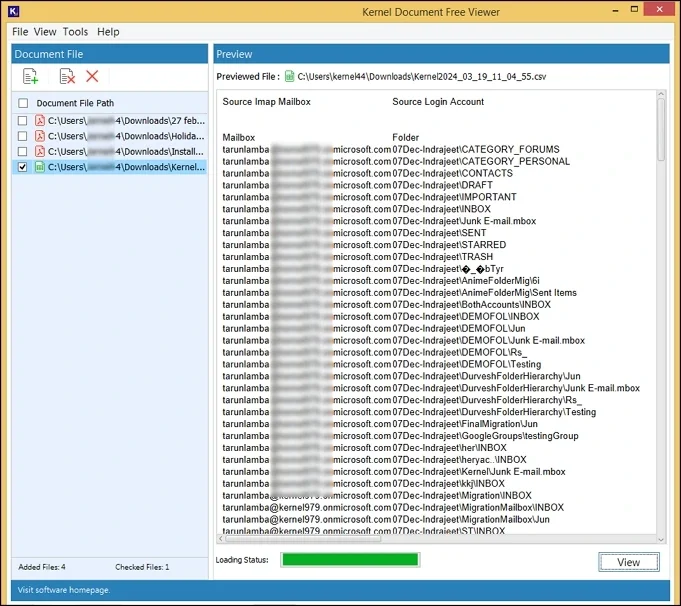Select the Downloads\27 feb file row
Viewport: 681px width, 606px height.
[109, 120]
